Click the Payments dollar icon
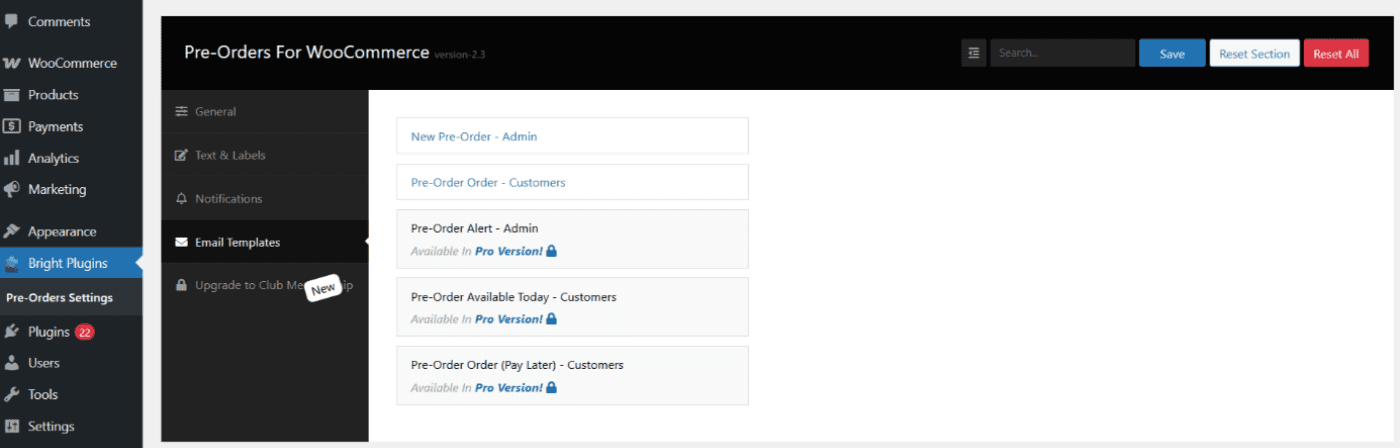 (12, 127)
